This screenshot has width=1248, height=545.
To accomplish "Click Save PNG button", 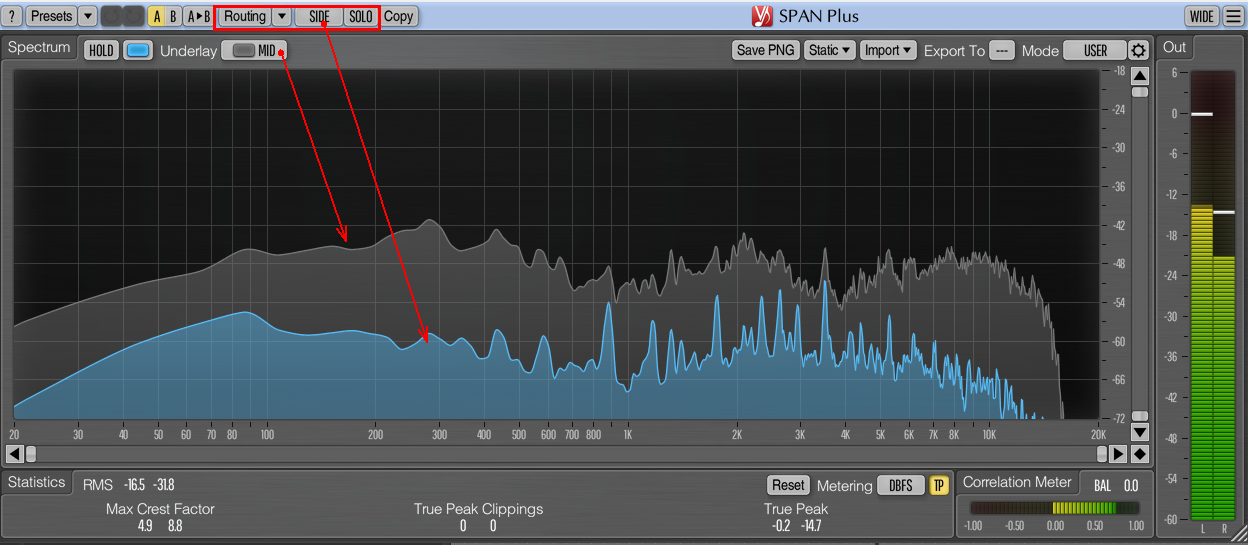I will coord(765,50).
